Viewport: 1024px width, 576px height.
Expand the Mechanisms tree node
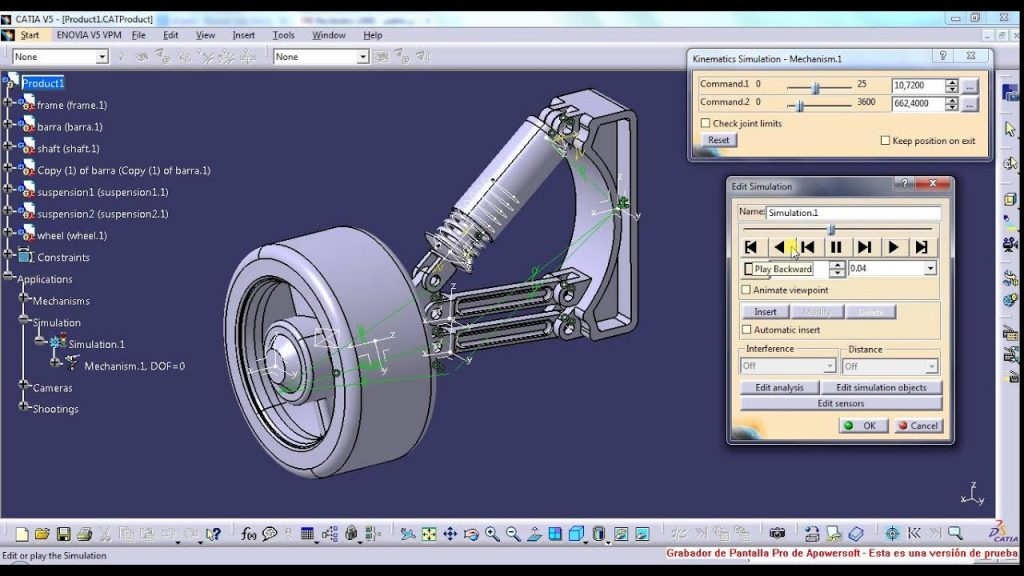(24, 298)
